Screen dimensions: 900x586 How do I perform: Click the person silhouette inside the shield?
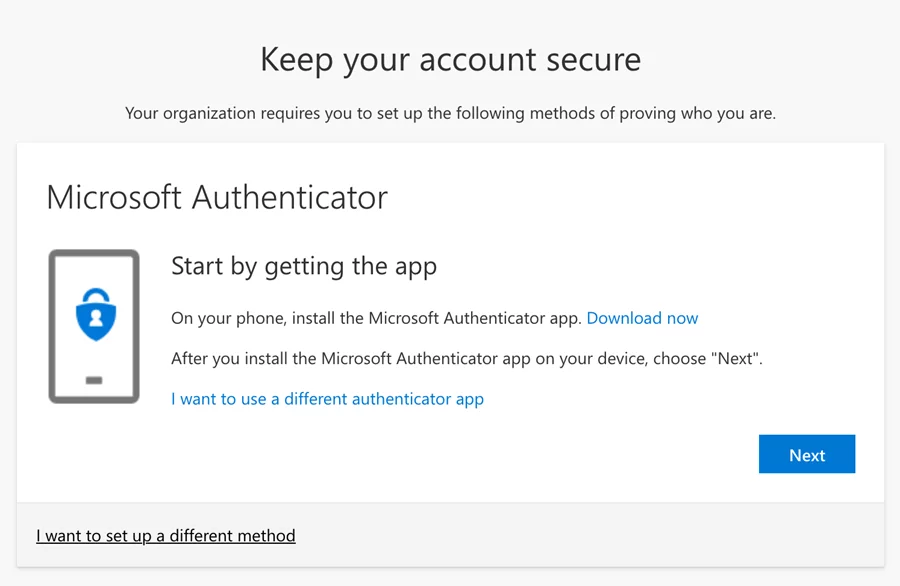coord(96,319)
